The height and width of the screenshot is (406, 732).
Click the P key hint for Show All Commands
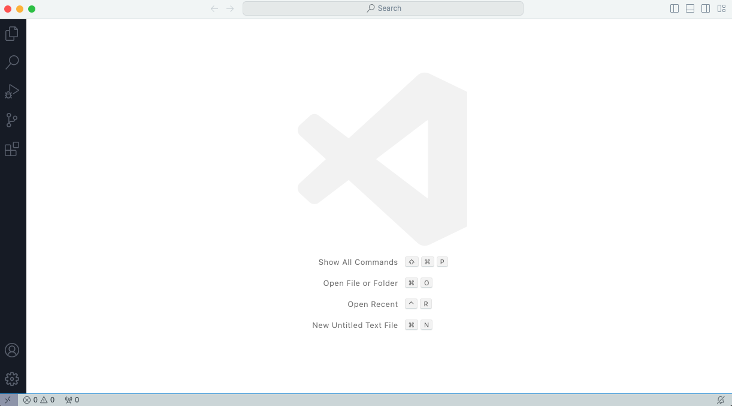click(442, 262)
